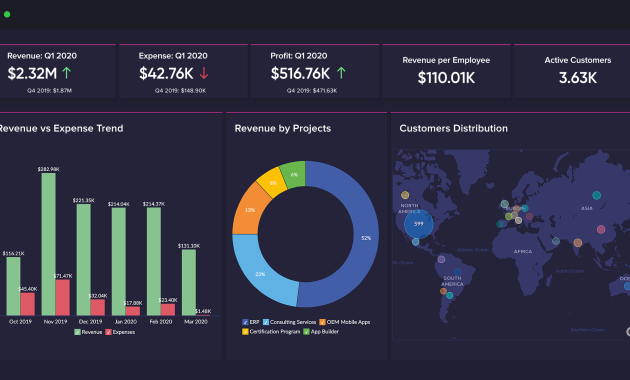
Task: Uncheck the ERP legend checkbox
Action: (x=245, y=322)
